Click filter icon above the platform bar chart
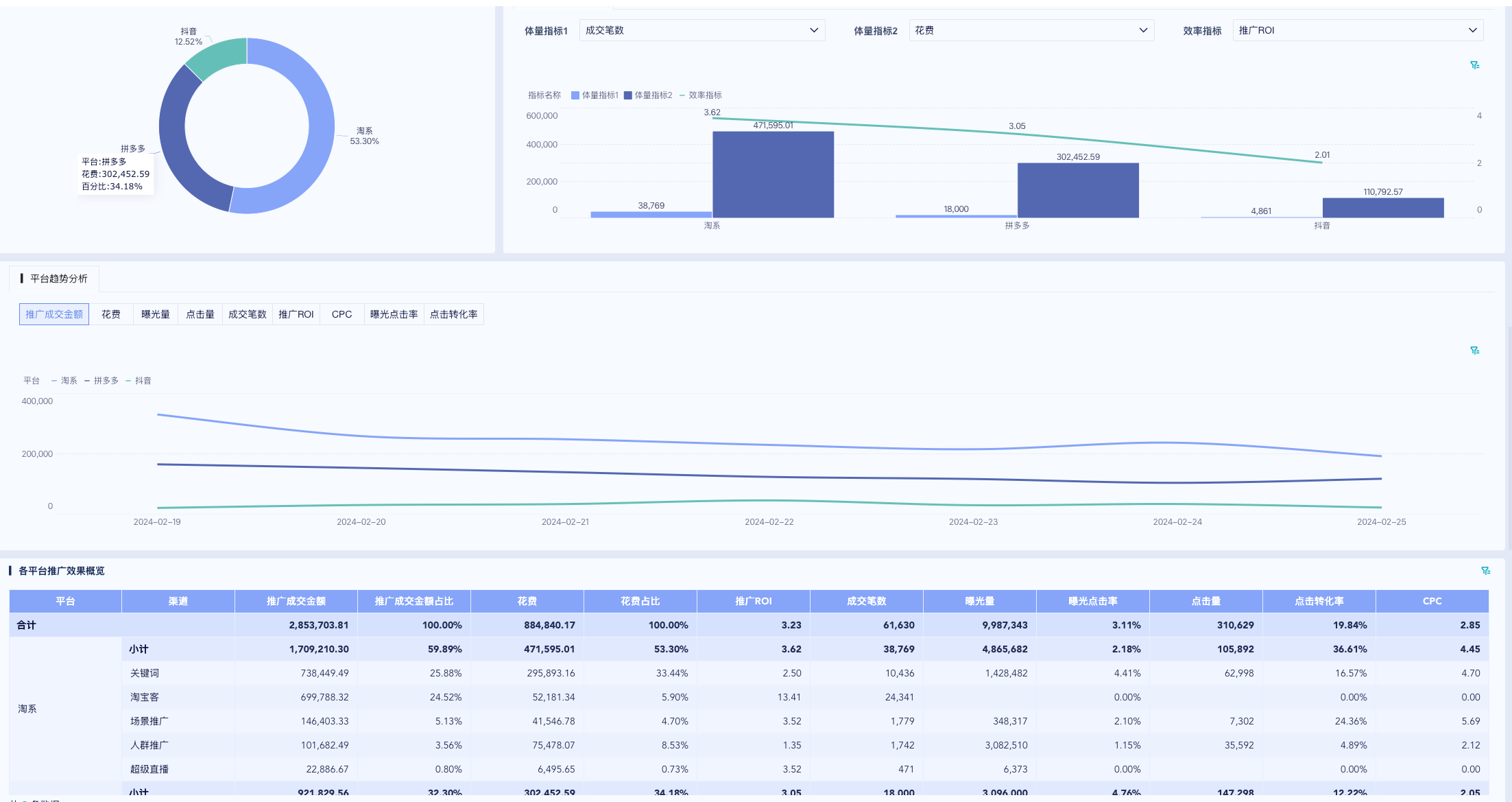 pos(1474,65)
